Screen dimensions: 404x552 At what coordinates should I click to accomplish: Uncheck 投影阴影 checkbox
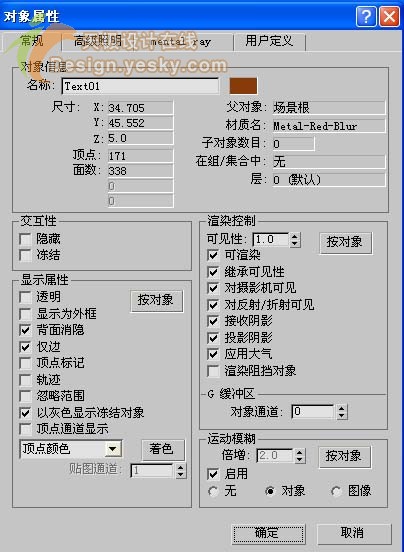point(213,338)
